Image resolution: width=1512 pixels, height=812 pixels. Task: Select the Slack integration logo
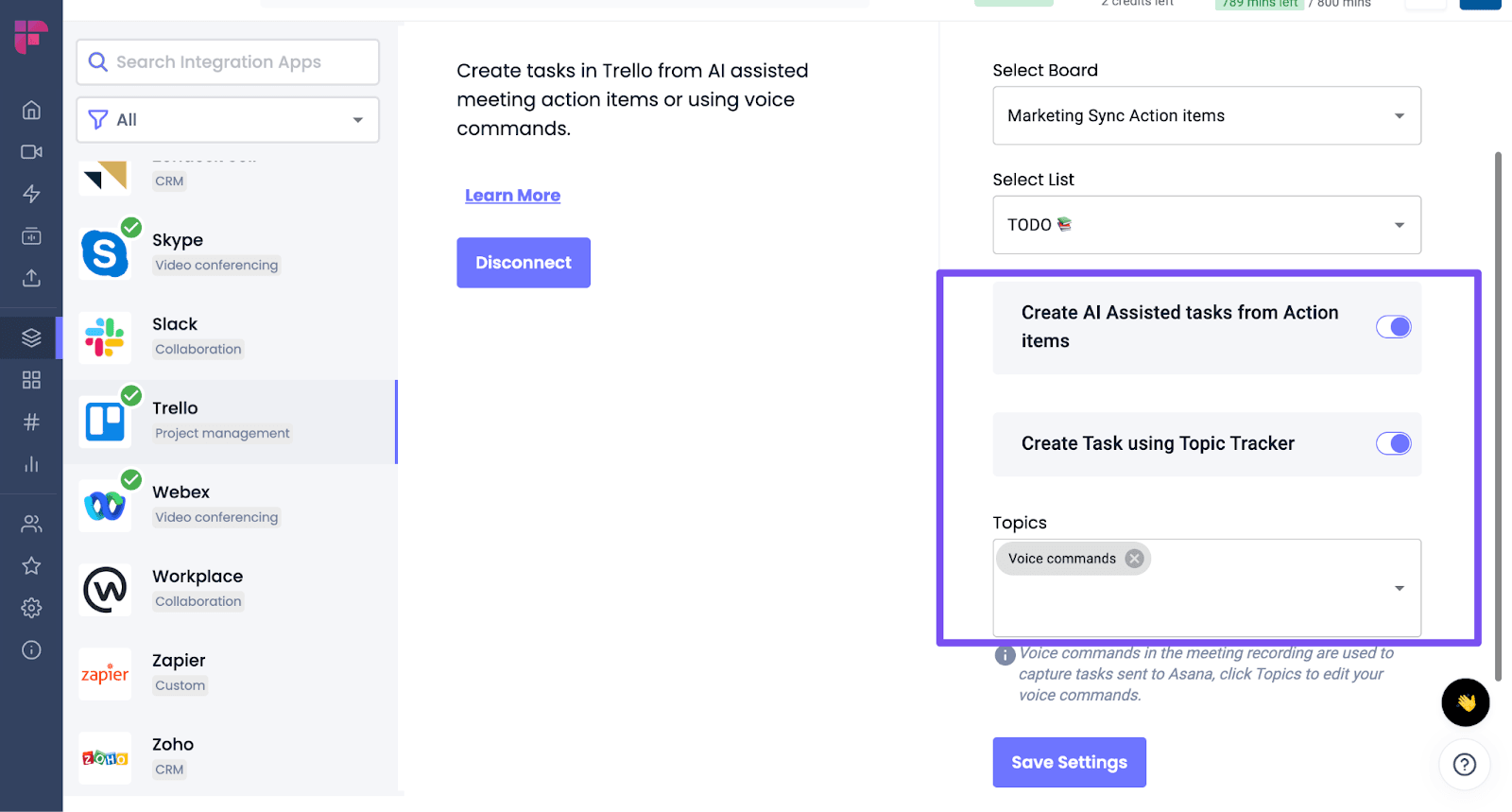tap(105, 337)
